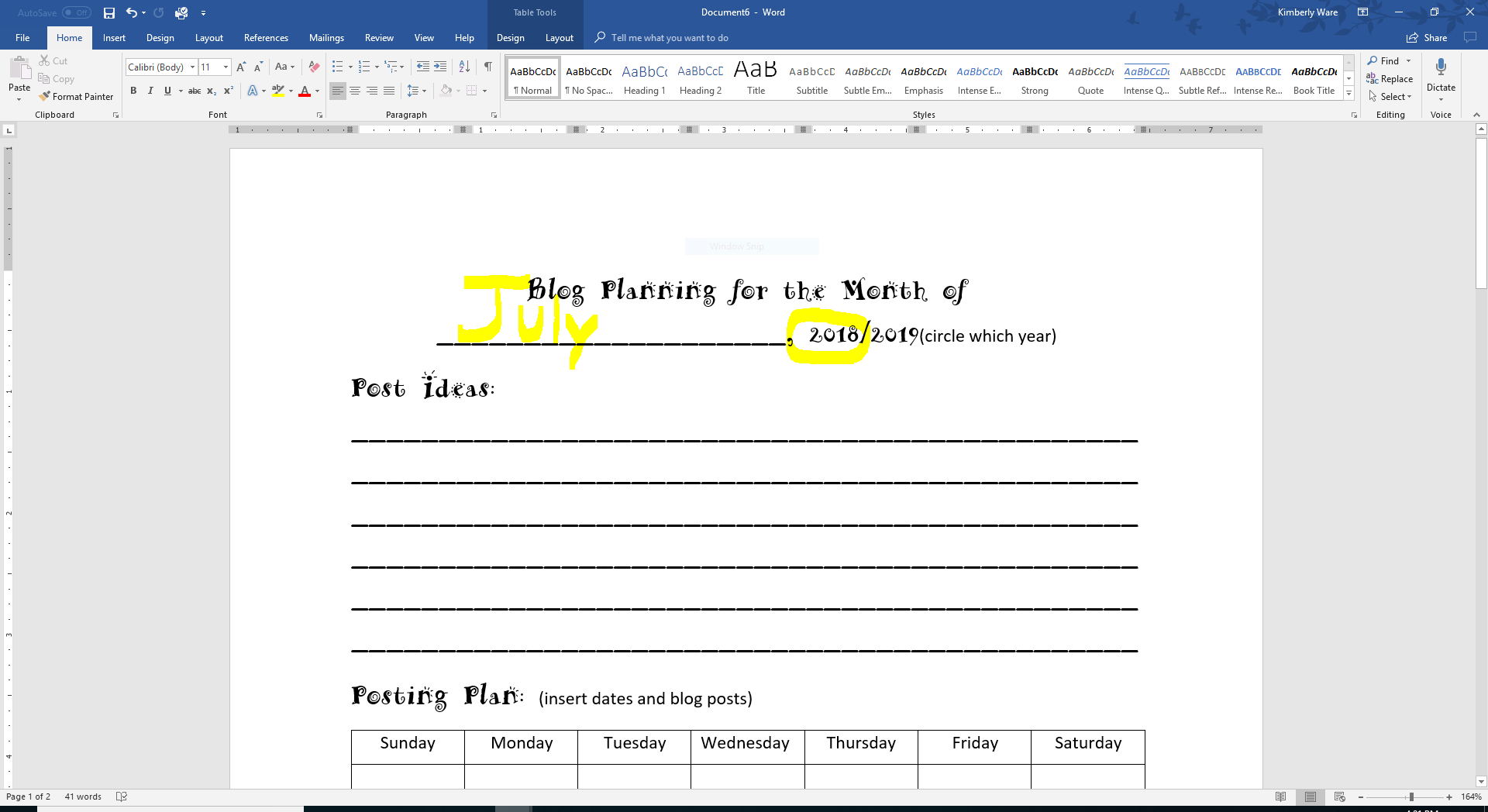
Task: Apply the Heading 1 style
Action: 644,77
